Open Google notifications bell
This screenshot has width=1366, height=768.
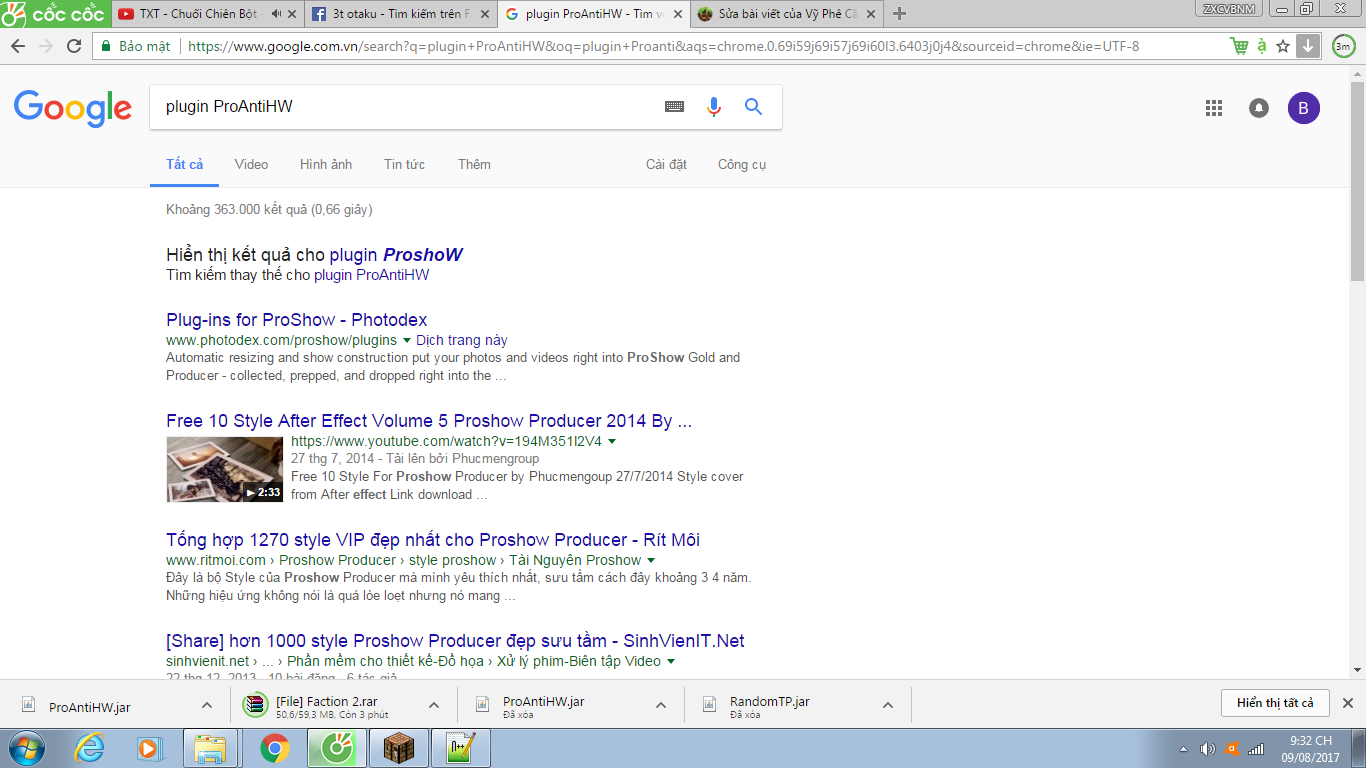click(1259, 108)
